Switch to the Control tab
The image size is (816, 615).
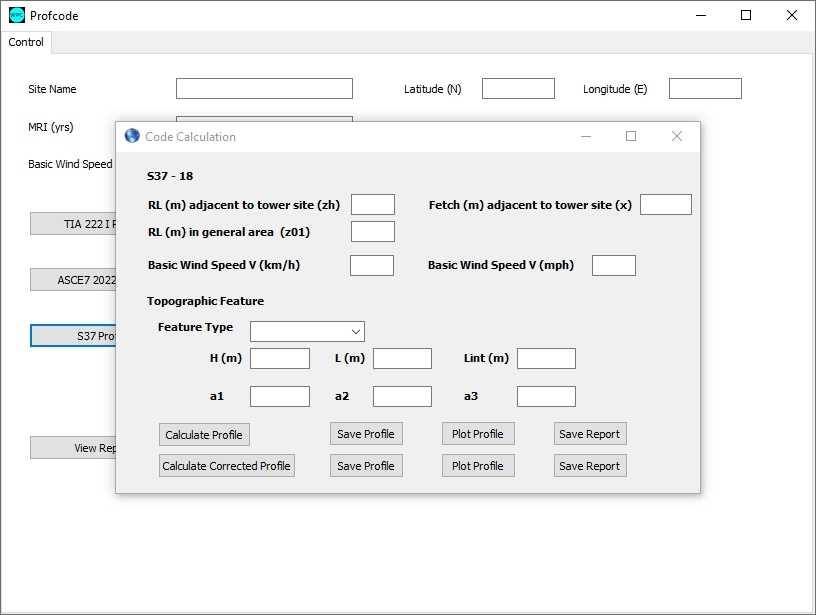[26, 42]
